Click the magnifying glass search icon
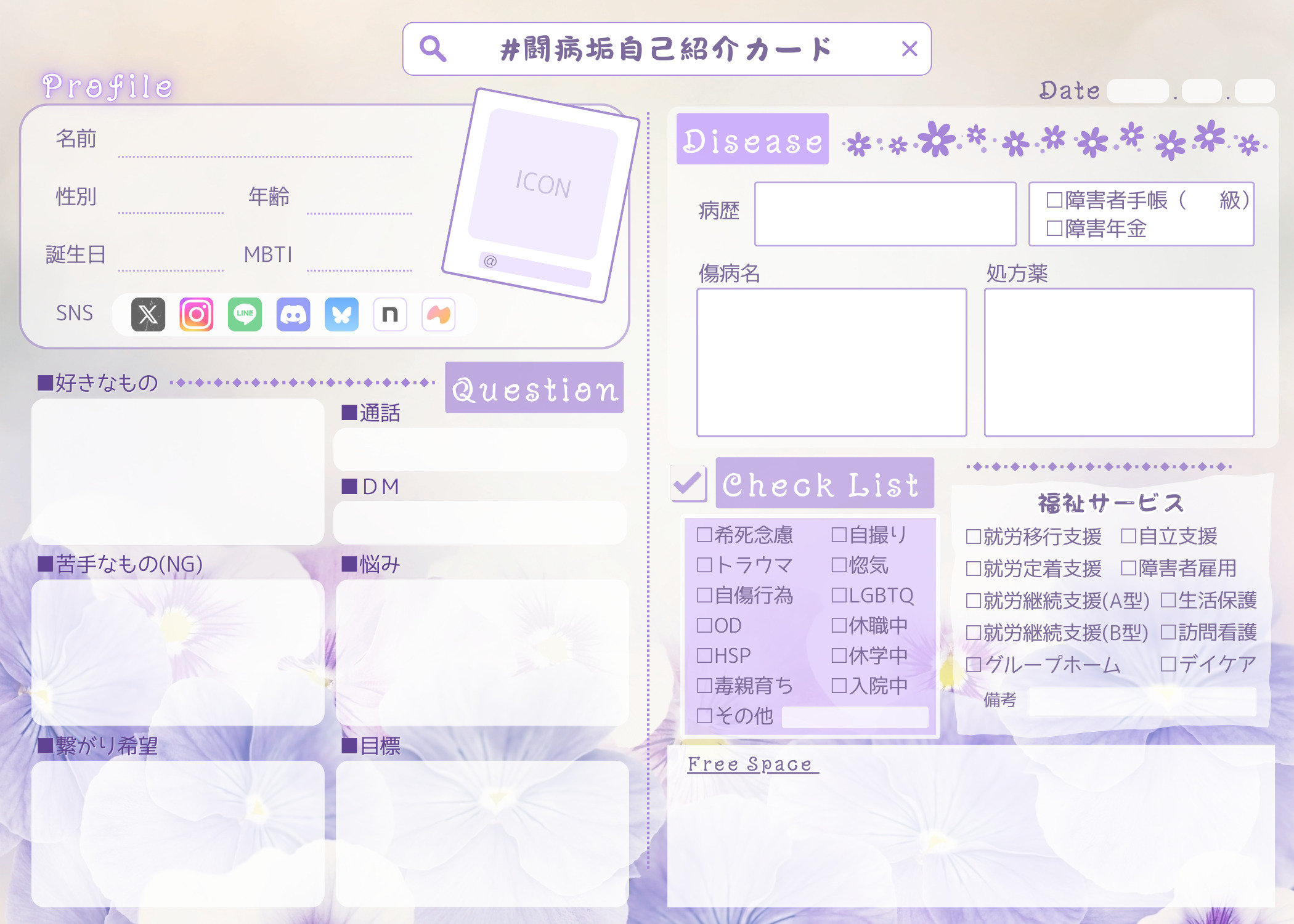Screen dimensions: 1294x924 pyautogui.click(x=433, y=49)
